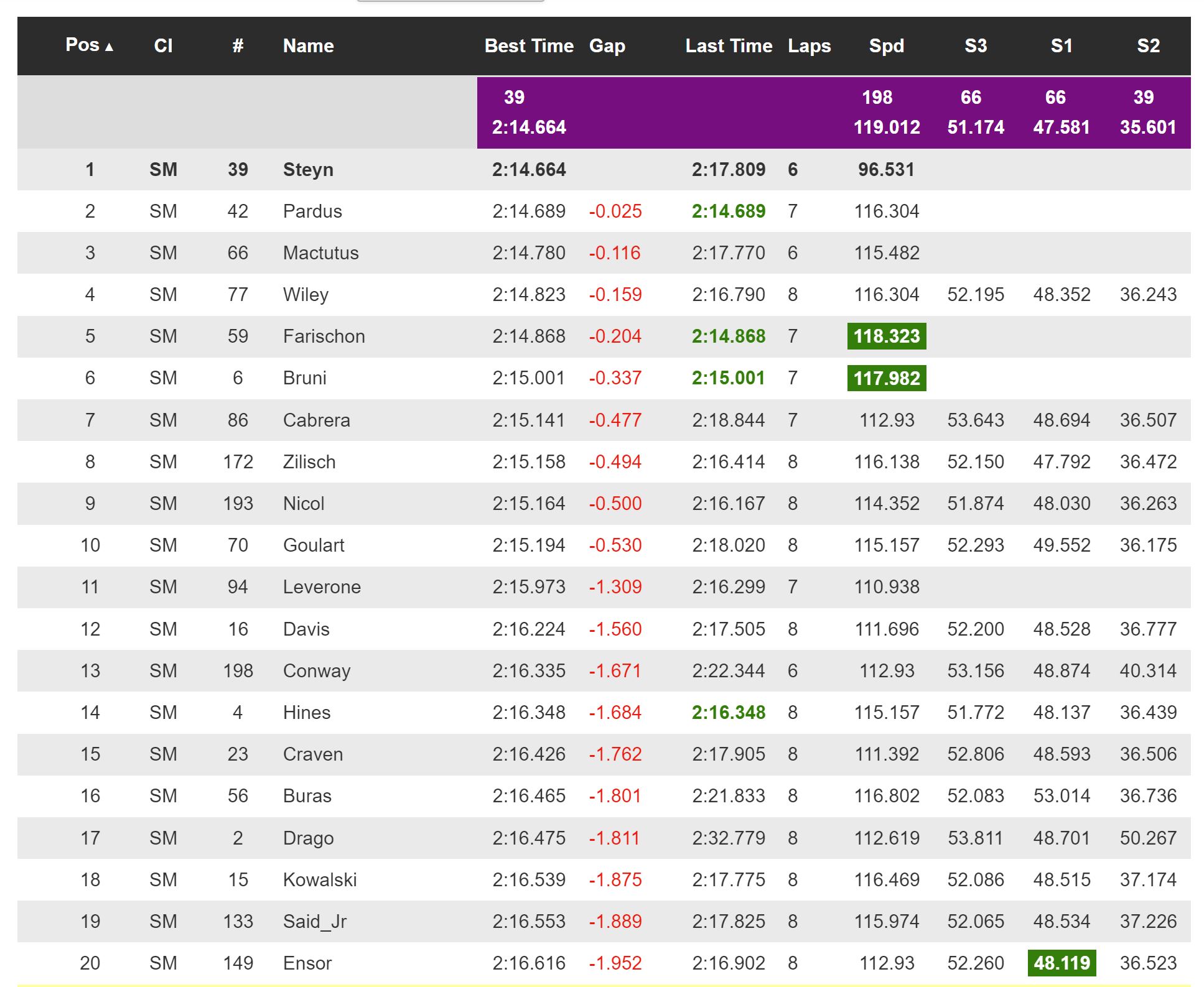Select driver name Craven
The width and height of the screenshot is (1204, 987).
(313, 754)
